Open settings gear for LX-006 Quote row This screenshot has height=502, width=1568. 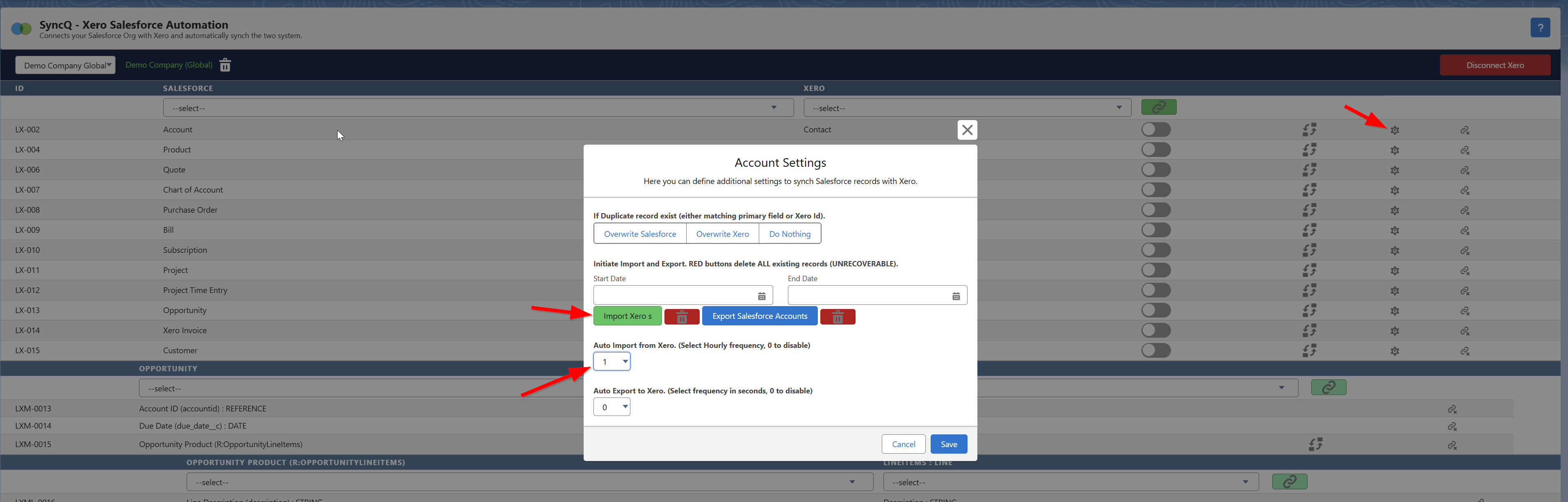pos(1395,170)
